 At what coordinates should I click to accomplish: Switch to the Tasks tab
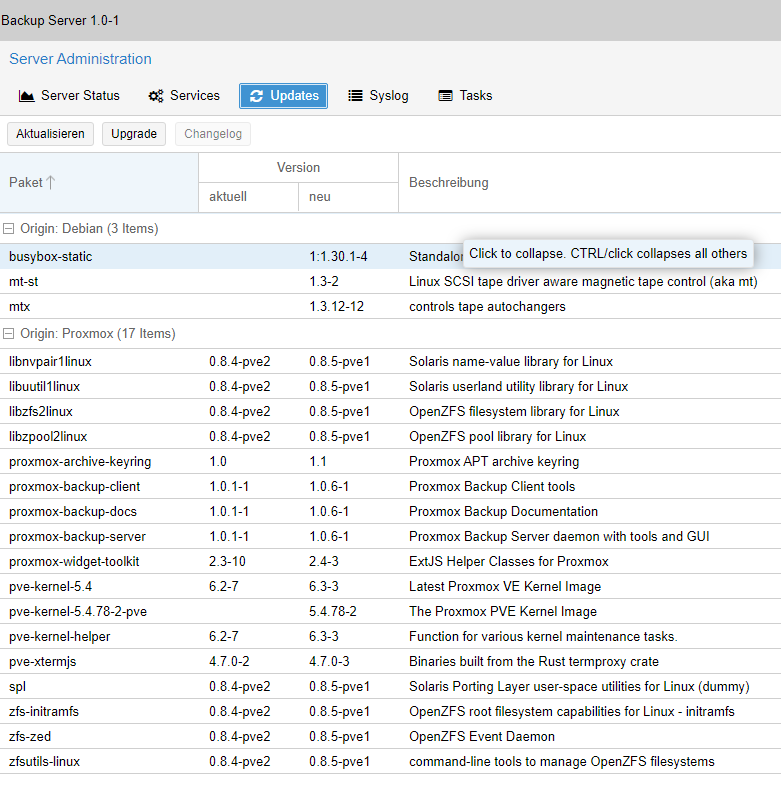click(465, 96)
